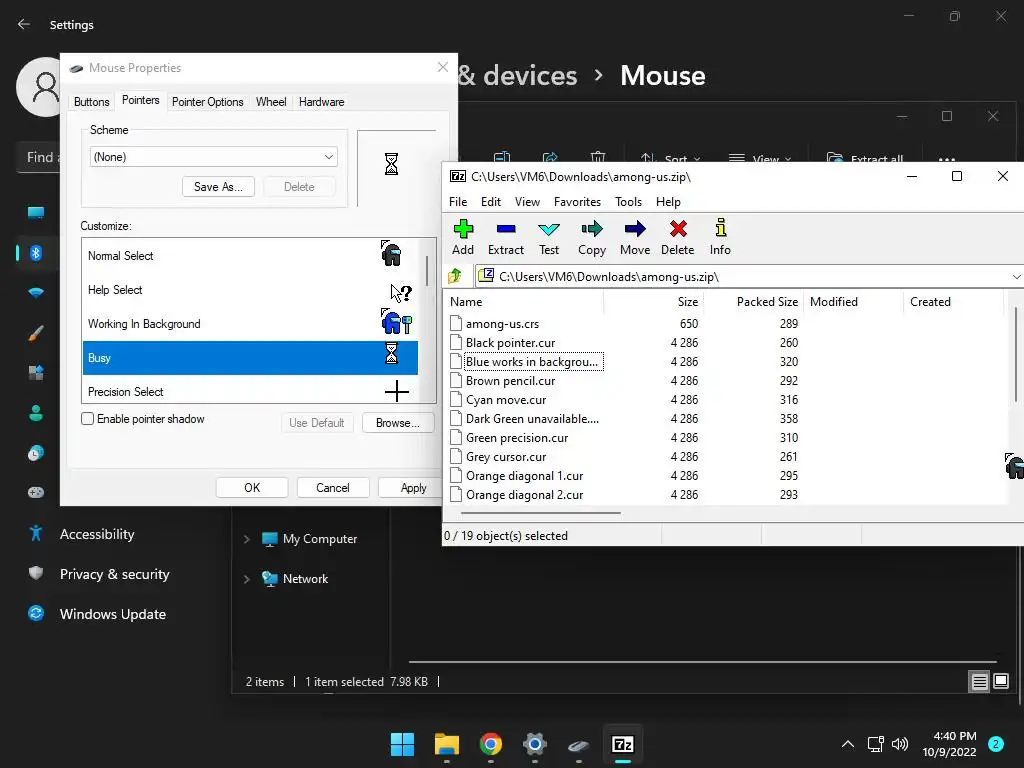Open the 7-Zip Favorites menu

click(577, 202)
